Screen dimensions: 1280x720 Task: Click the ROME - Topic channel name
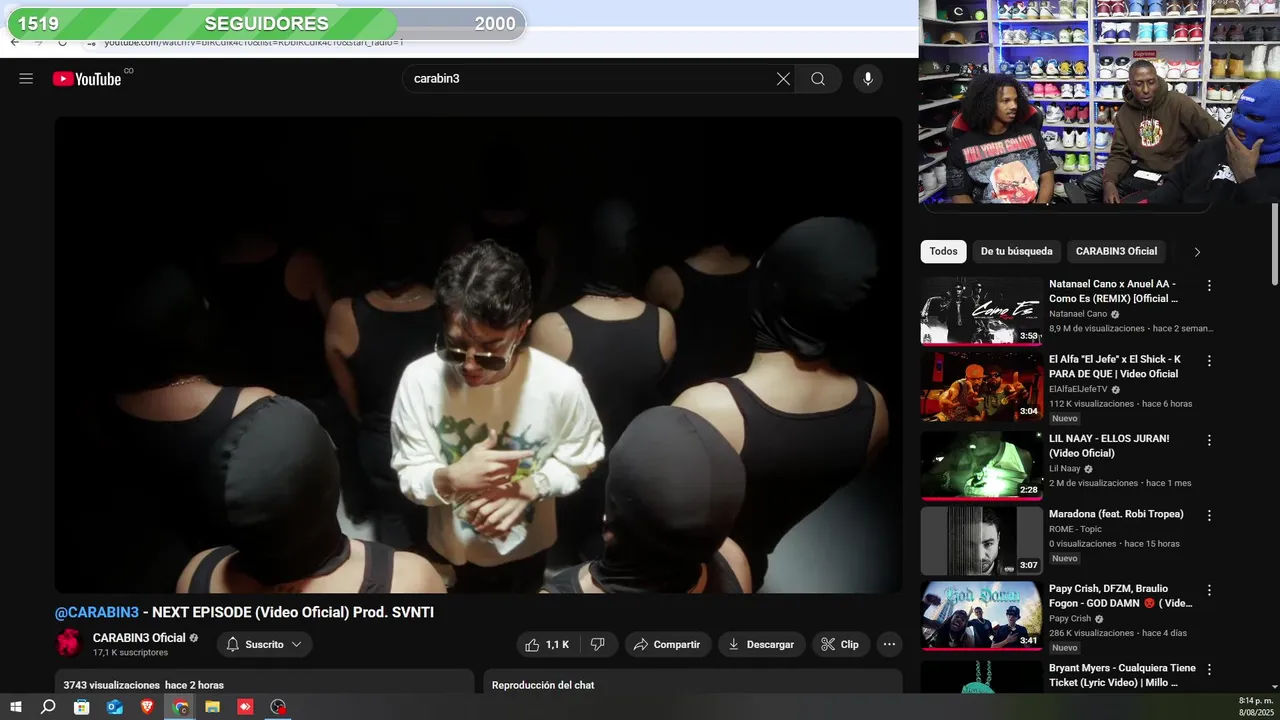(1075, 529)
